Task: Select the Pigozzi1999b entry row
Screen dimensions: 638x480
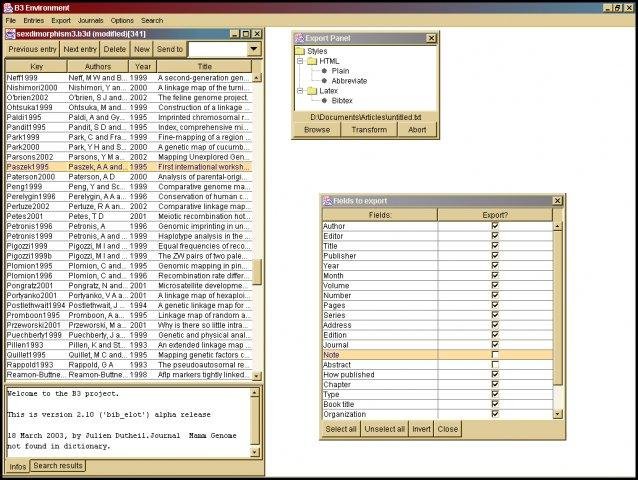Action: (129, 256)
